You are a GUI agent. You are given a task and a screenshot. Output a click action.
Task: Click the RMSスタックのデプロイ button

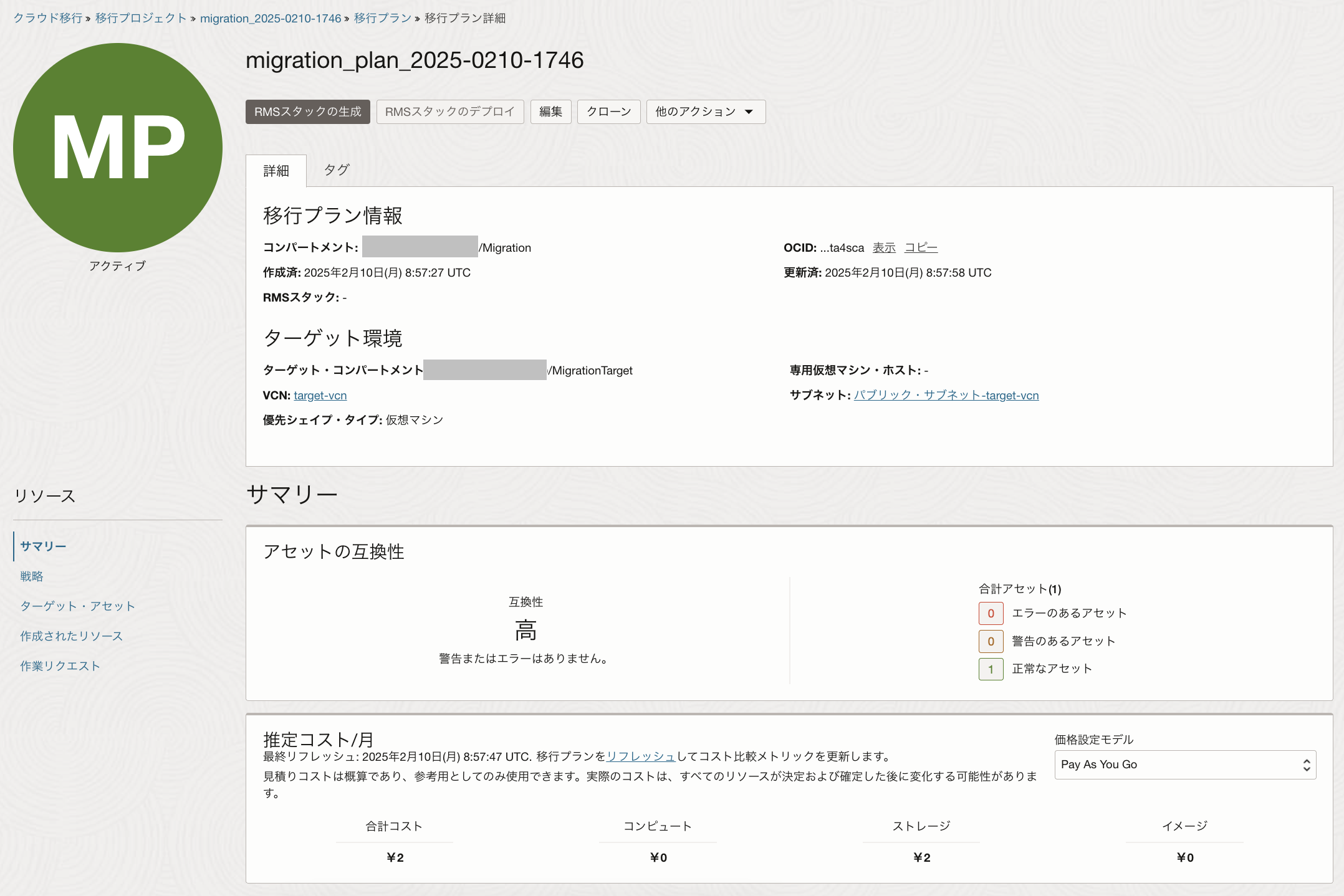[449, 112]
